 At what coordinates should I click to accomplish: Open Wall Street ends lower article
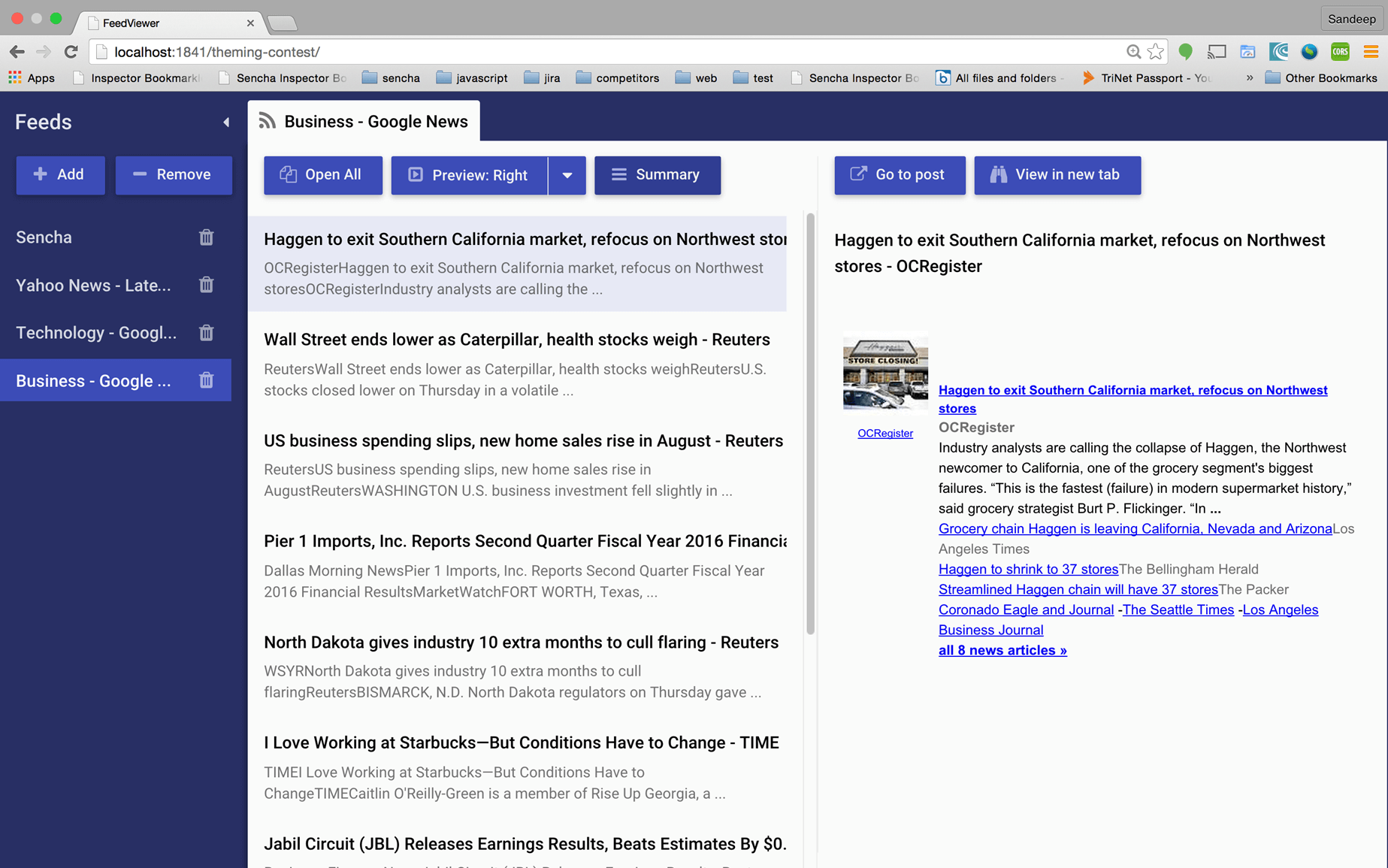point(517,364)
